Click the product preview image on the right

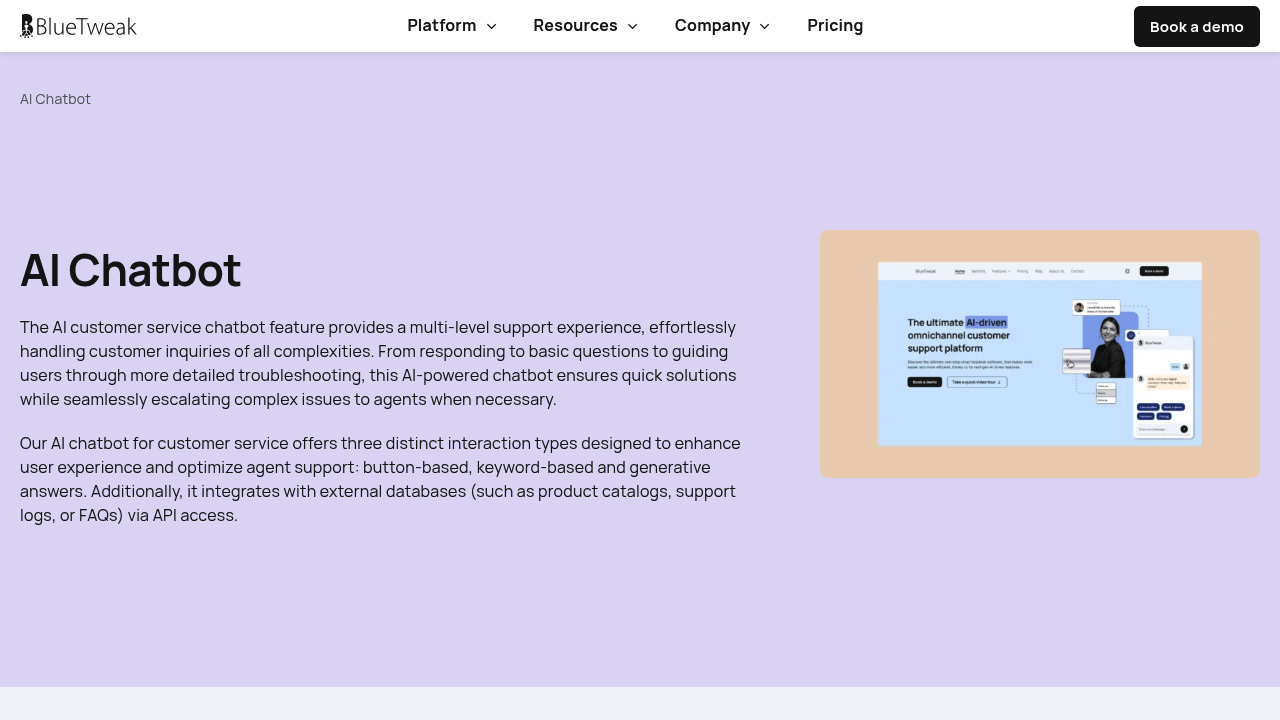[x=1040, y=353]
